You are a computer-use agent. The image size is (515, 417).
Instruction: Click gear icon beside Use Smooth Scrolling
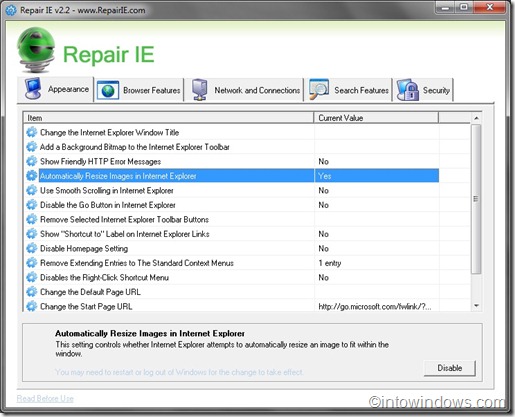click(32, 190)
